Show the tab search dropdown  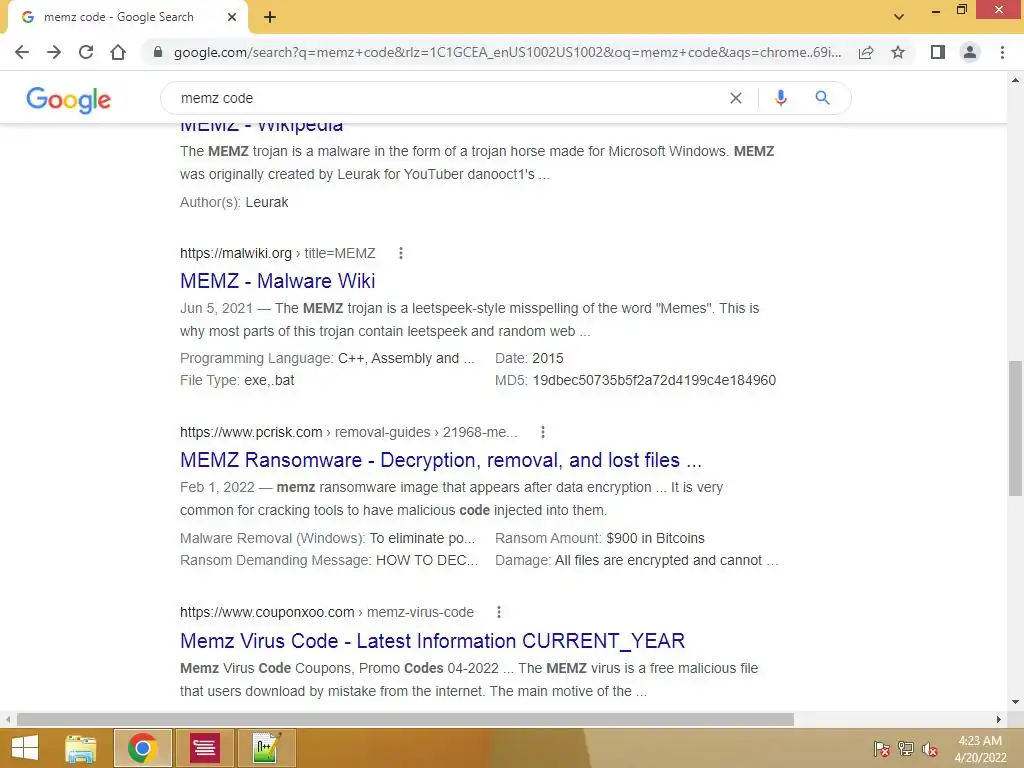(899, 17)
